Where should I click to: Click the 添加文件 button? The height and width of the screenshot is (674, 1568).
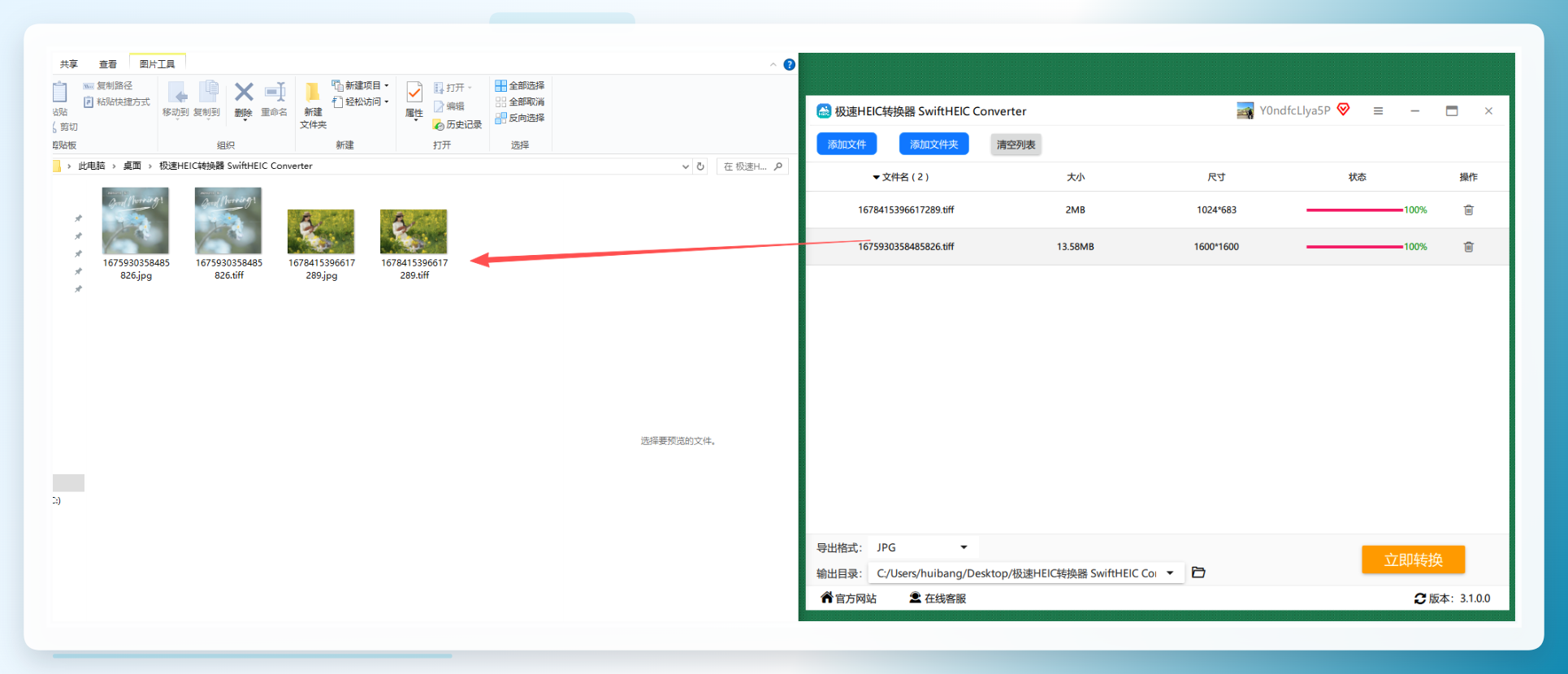click(x=847, y=144)
